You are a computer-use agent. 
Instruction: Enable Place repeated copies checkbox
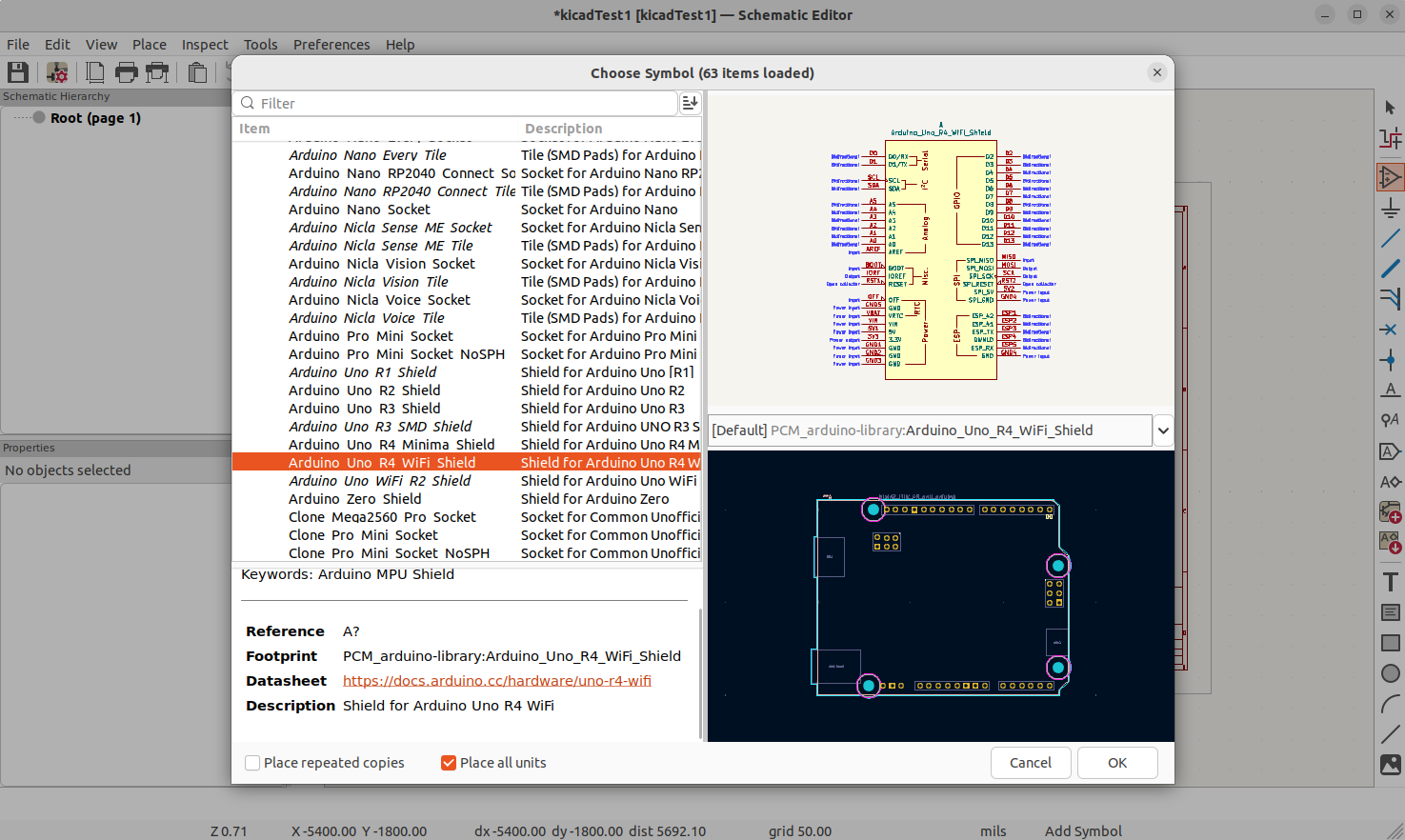click(x=252, y=763)
